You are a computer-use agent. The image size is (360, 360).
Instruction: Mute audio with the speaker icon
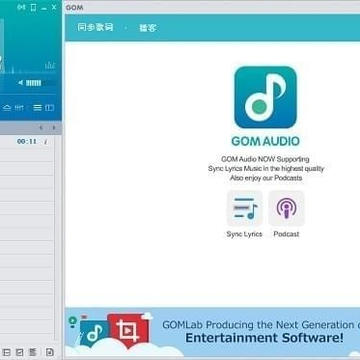[21, 82]
